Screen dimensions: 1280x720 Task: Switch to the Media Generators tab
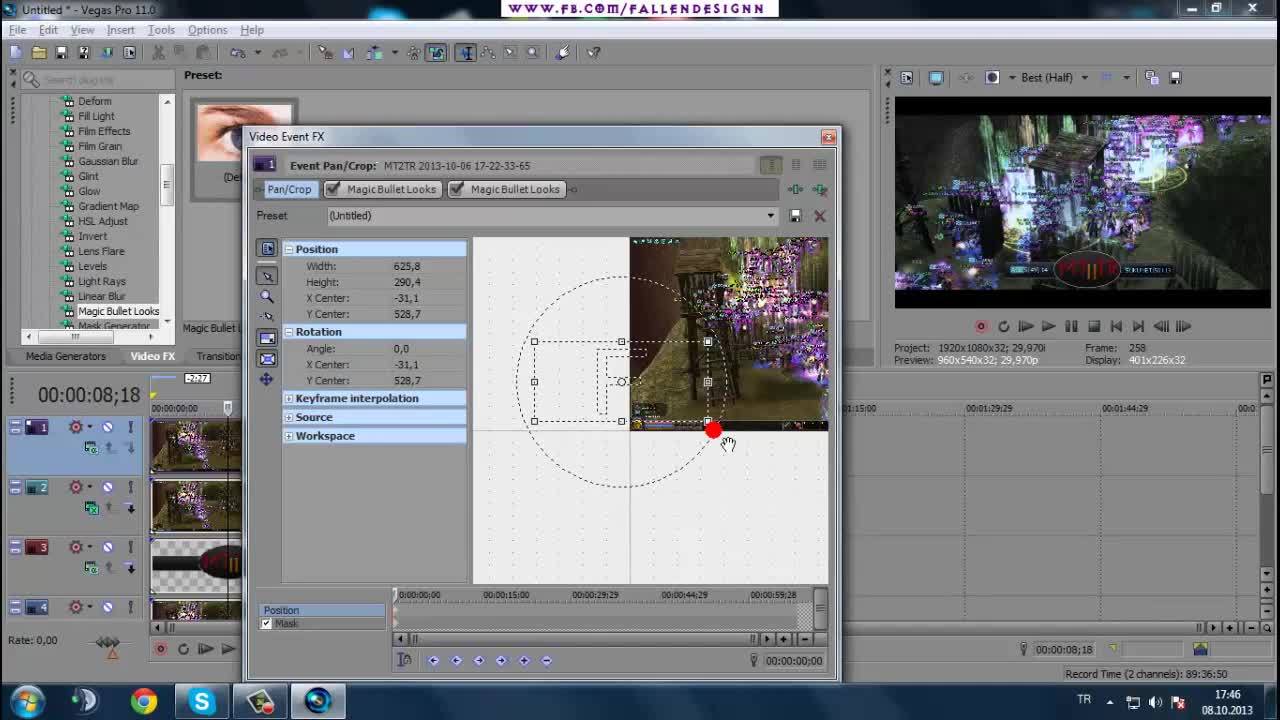coord(65,356)
